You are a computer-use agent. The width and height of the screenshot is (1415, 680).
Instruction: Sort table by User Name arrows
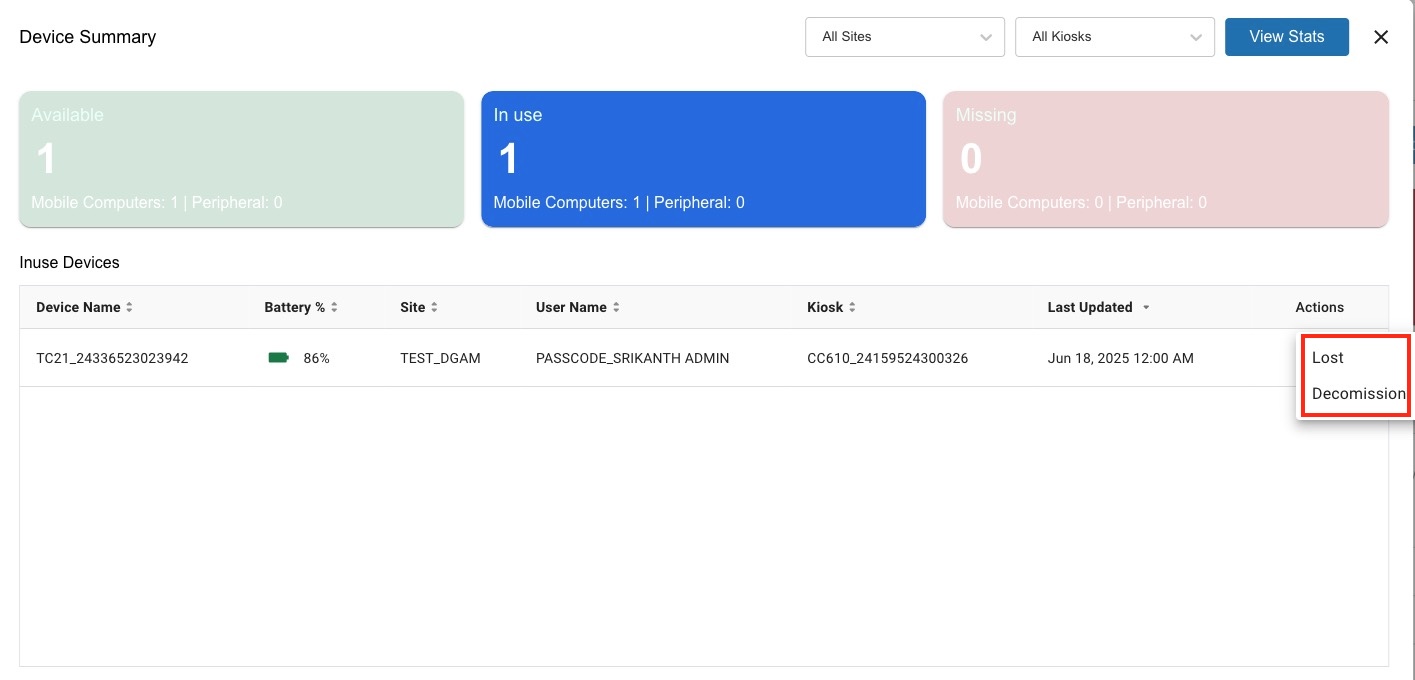tap(616, 308)
